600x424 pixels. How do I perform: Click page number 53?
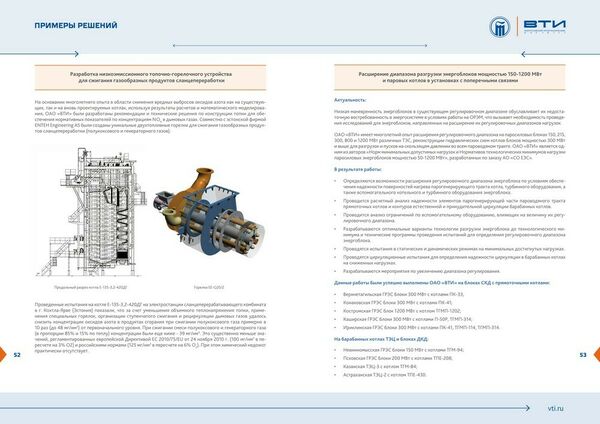coord(583,355)
